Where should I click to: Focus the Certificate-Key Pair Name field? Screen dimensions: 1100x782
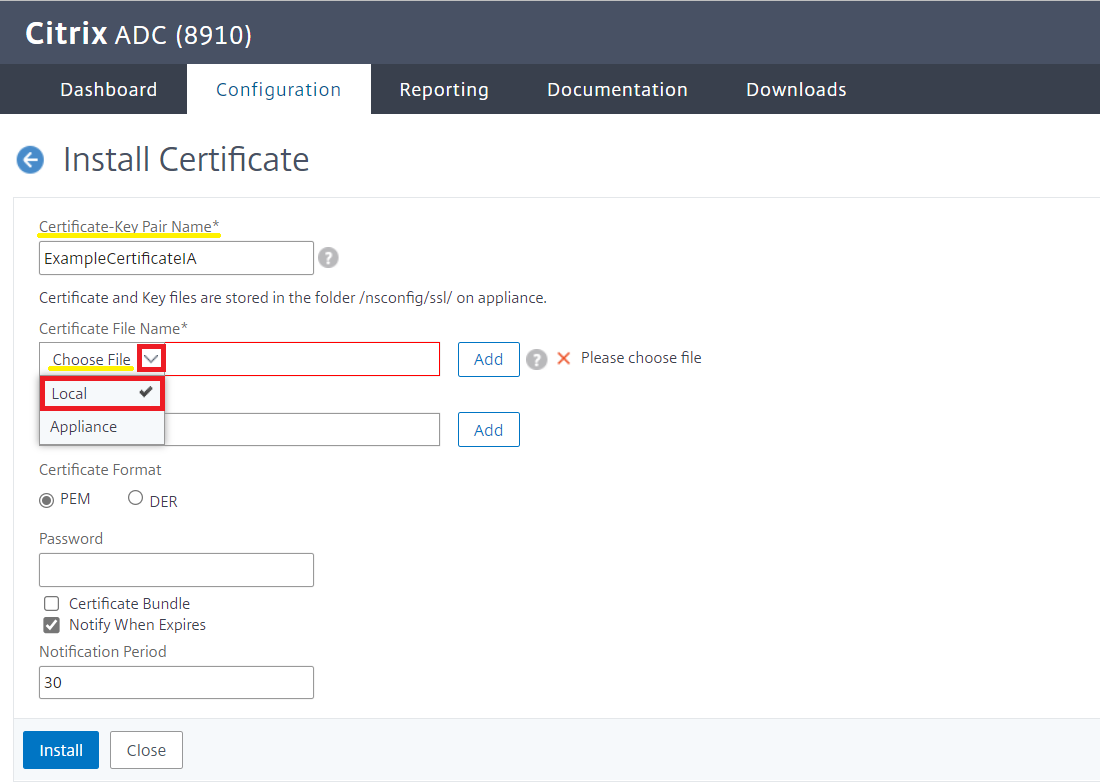pos(176,258)
